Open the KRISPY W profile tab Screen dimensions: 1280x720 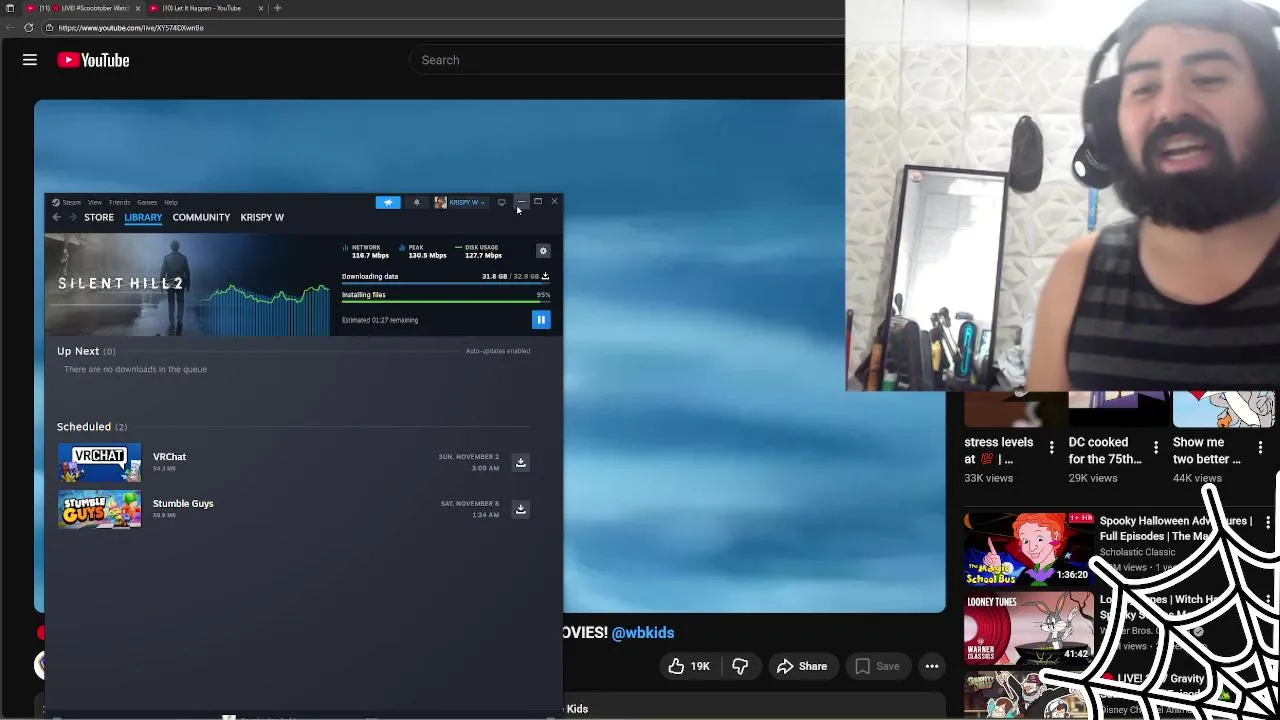click(x=262, y=217)
